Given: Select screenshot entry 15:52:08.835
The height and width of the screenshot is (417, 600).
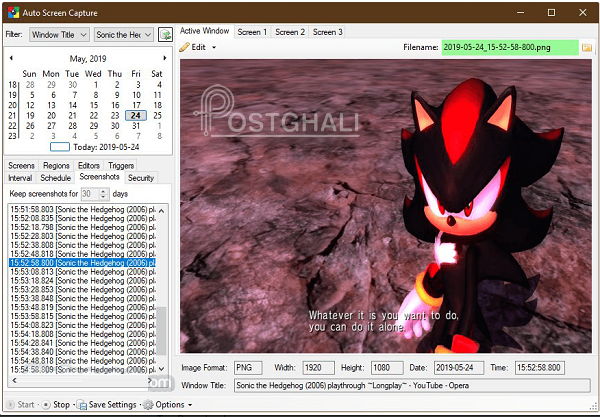Looking at the screenshot, I should (x=82, y=218).
